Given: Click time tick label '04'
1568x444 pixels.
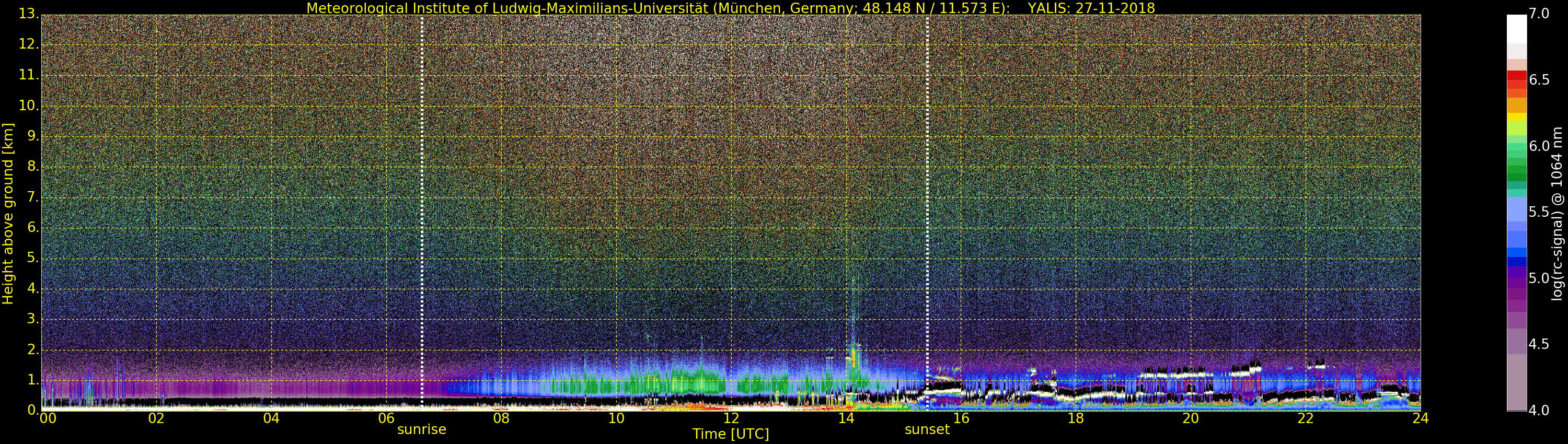Looking at the screenshot, I should click(271, 418).
